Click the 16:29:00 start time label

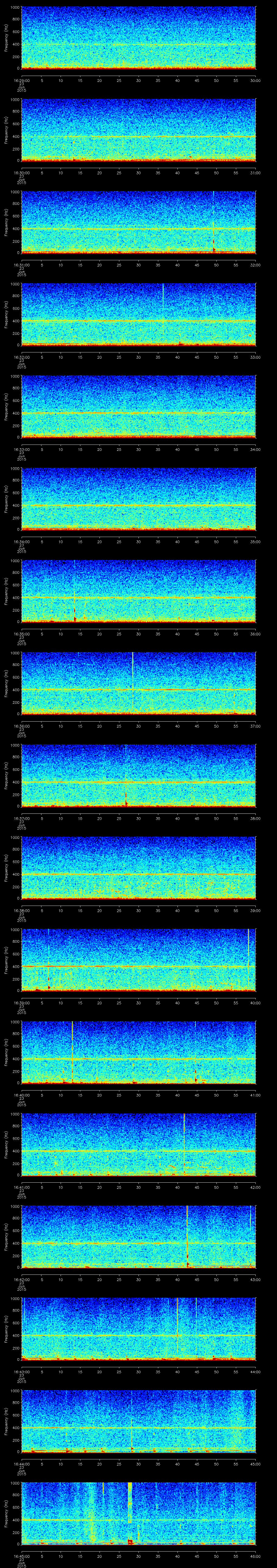click(21, 80)
